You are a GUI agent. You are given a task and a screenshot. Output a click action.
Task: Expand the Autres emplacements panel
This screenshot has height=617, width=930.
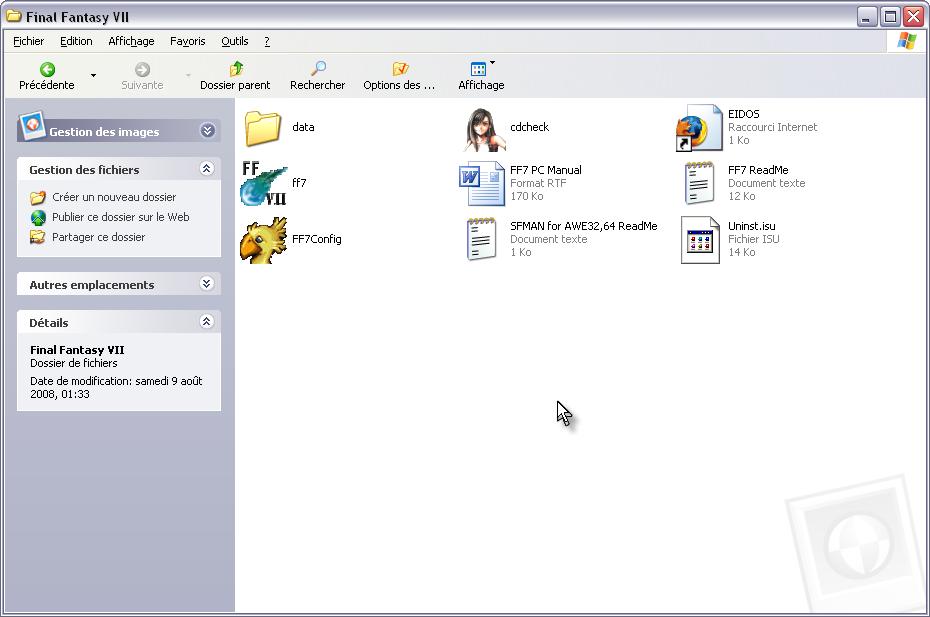coord(207,284)
